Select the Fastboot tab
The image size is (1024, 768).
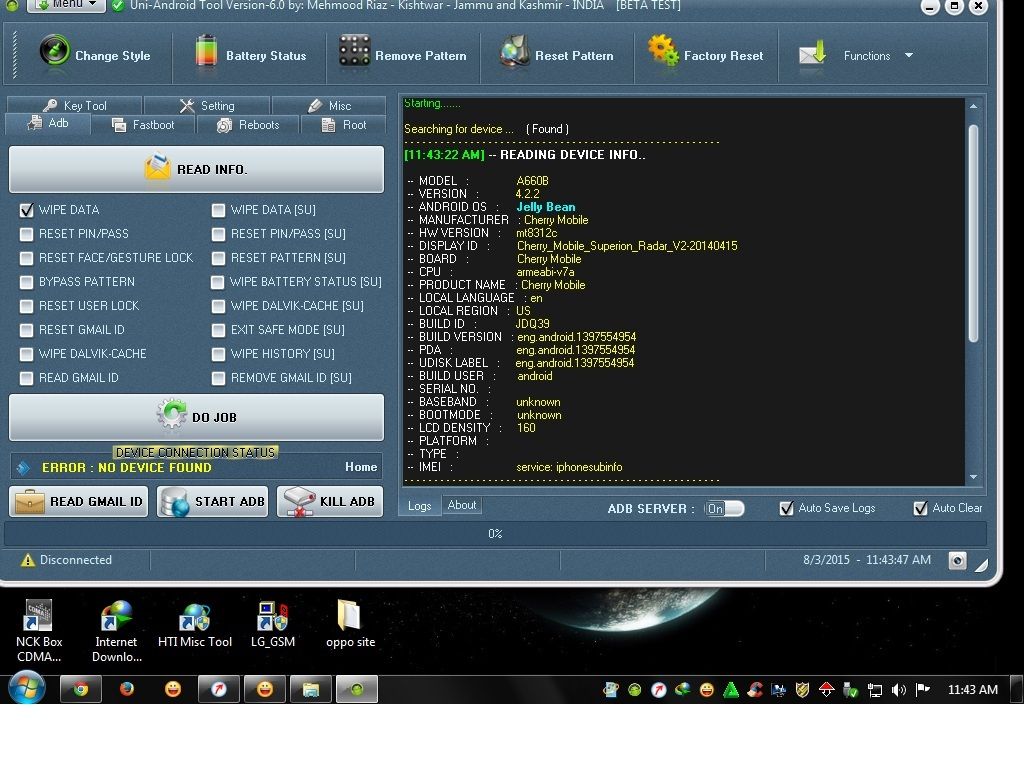pyautogui.click(x=143, y=125)
